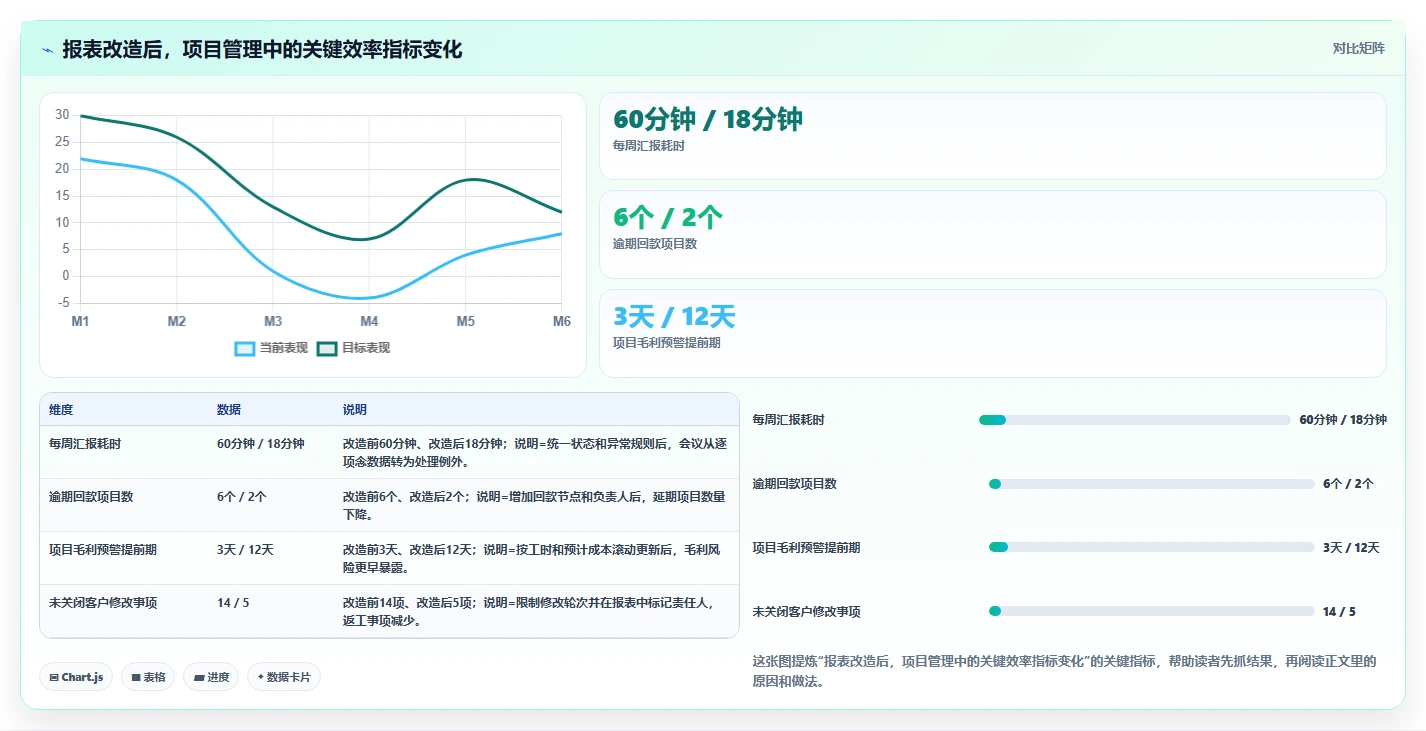
Task: Click the M3 axis label on chart
Action: tap(273, 321)
